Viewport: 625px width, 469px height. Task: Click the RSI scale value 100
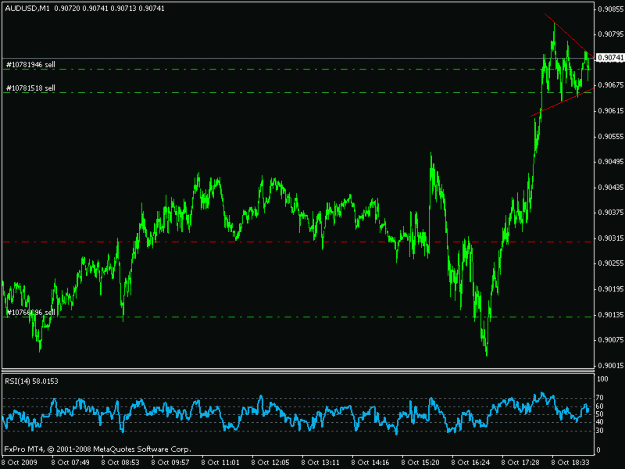point(602,379)
